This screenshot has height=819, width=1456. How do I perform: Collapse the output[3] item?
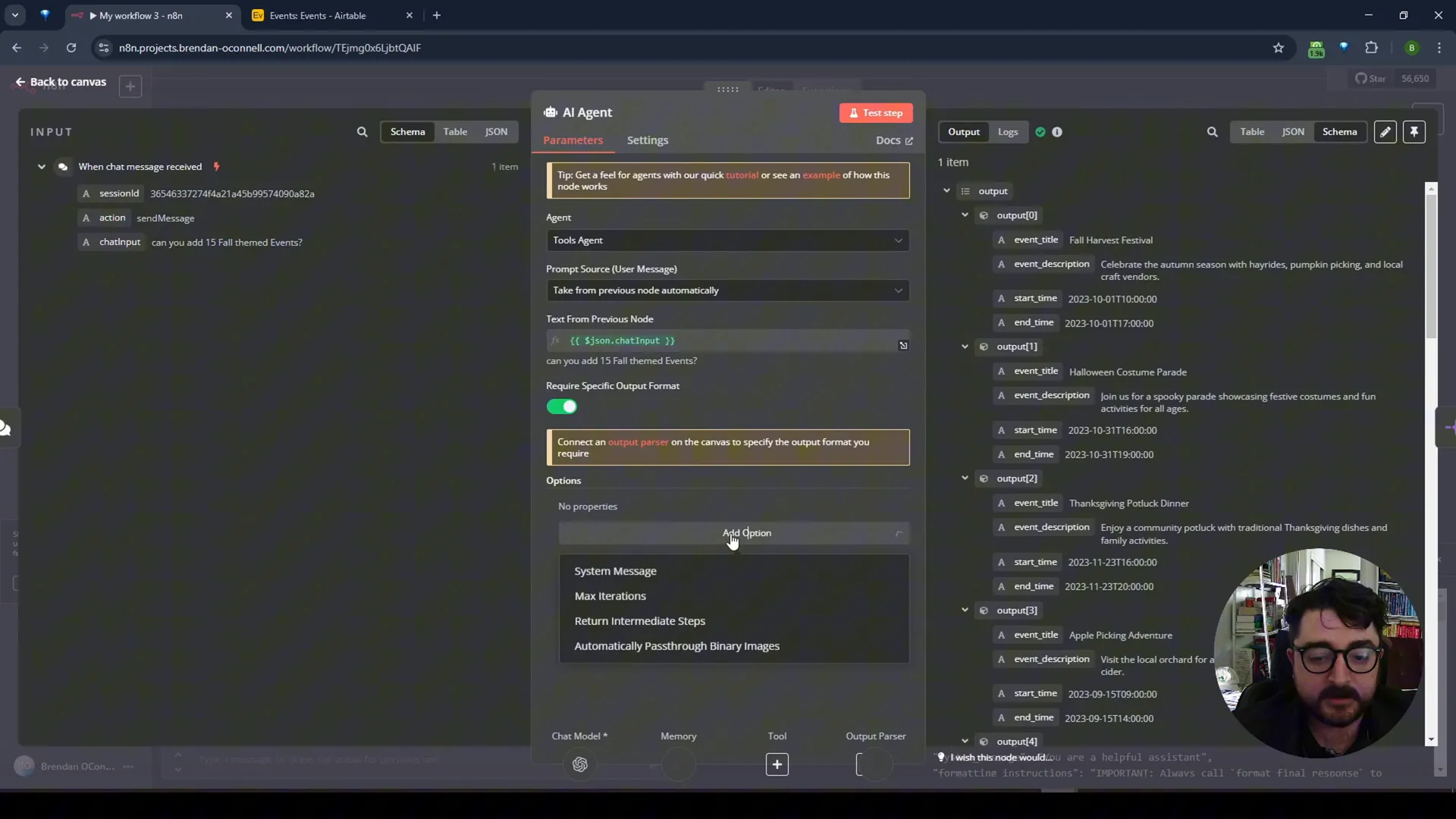coord(965,610)
